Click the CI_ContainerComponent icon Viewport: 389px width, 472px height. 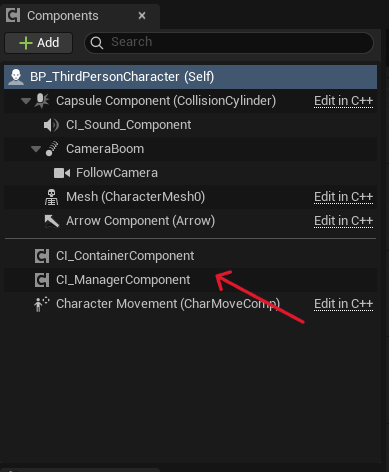point(42,256)
